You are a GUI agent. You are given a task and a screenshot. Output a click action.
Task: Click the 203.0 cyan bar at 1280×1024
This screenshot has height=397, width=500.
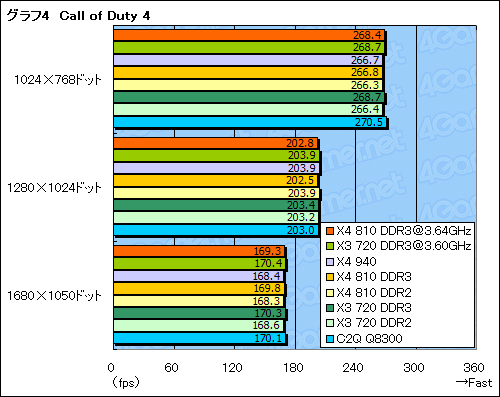tap(216, 230)
